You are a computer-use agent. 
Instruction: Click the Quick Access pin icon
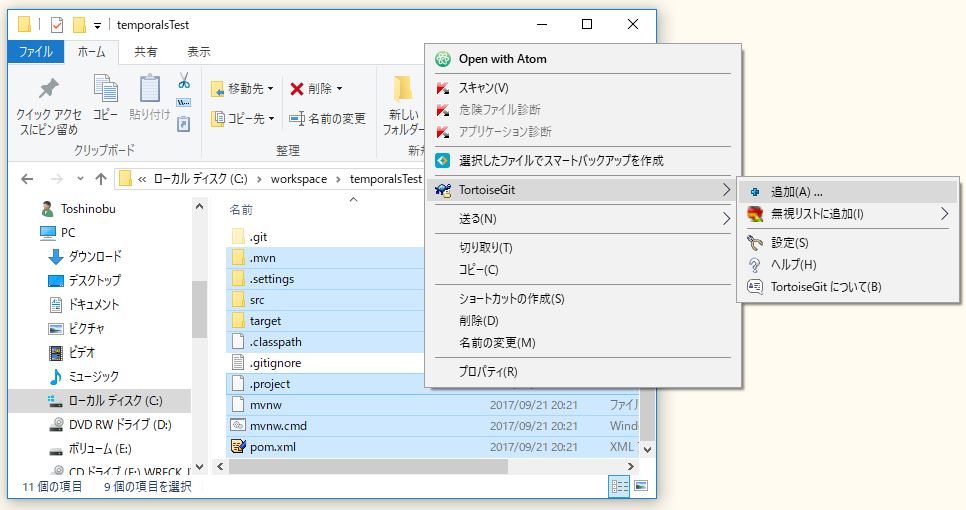tap(49, 89)
